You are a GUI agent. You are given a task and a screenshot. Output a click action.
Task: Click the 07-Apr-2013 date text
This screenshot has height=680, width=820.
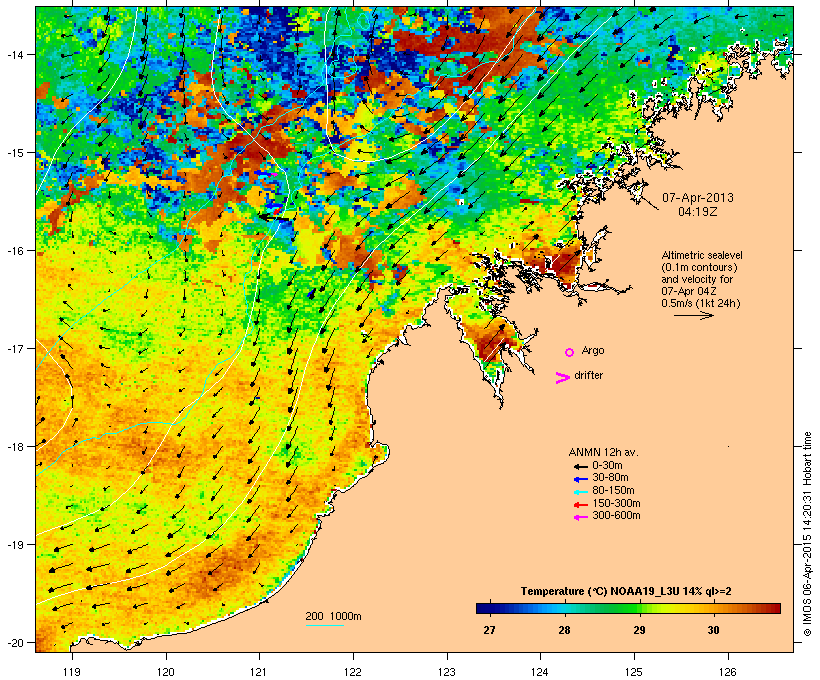(698, 198)
